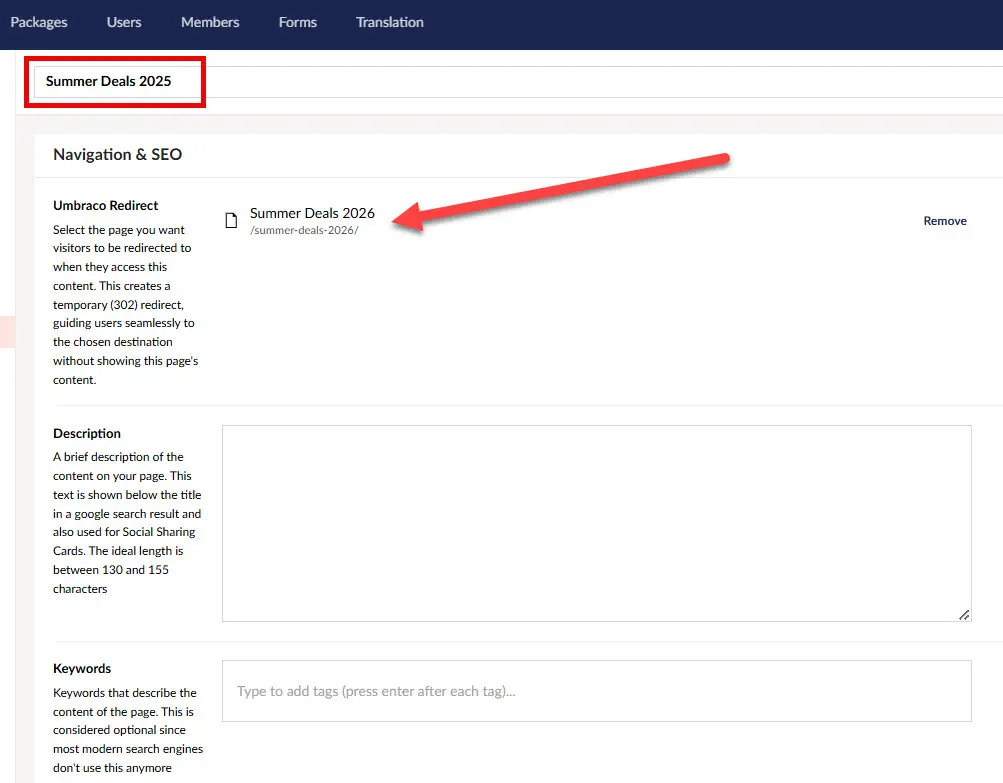Click the Description textarea resize handle
The width and height of the screenshot is (1003, 783).
964,613
